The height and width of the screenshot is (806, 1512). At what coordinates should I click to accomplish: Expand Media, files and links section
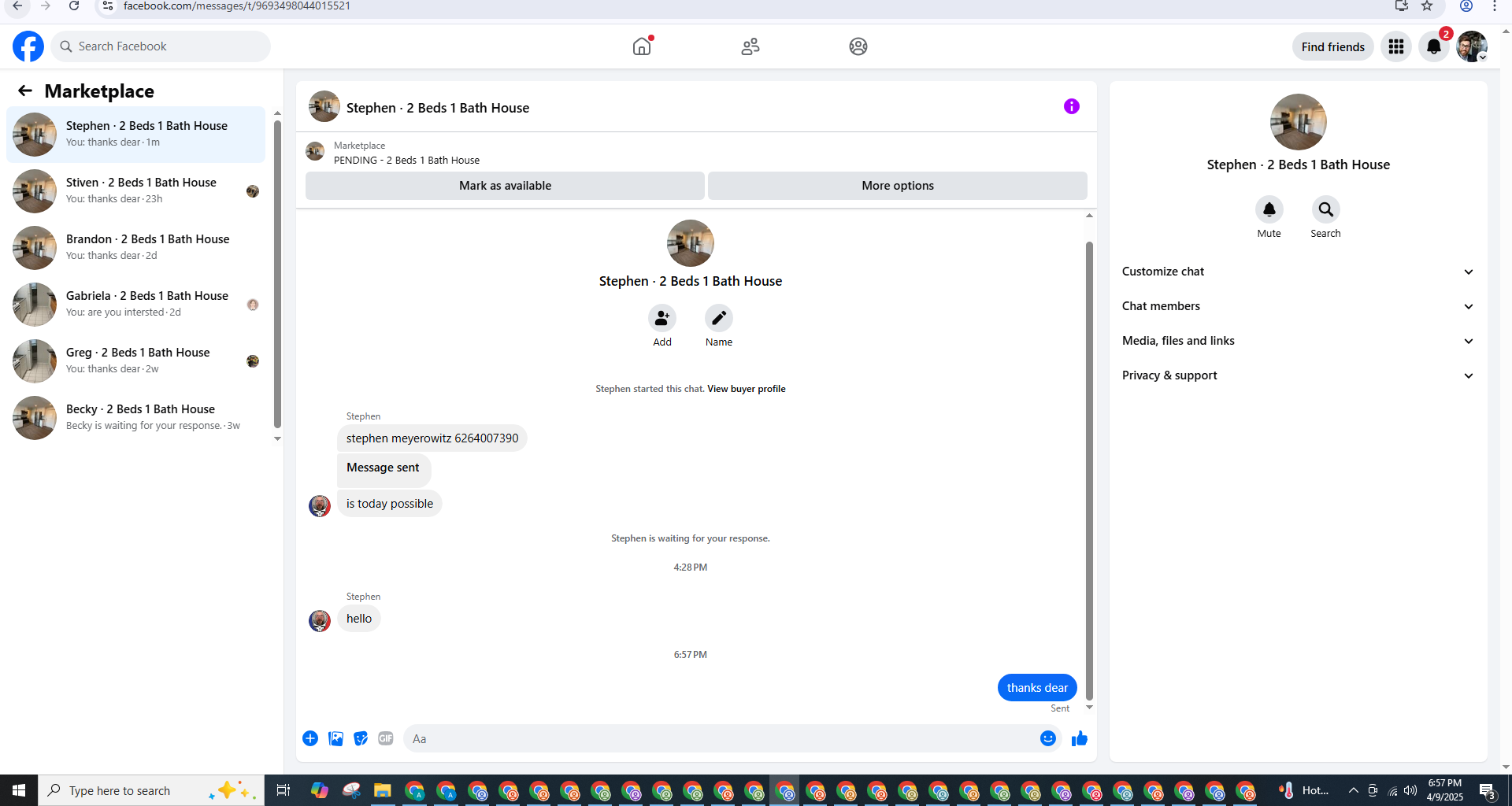click(1299, 341)
